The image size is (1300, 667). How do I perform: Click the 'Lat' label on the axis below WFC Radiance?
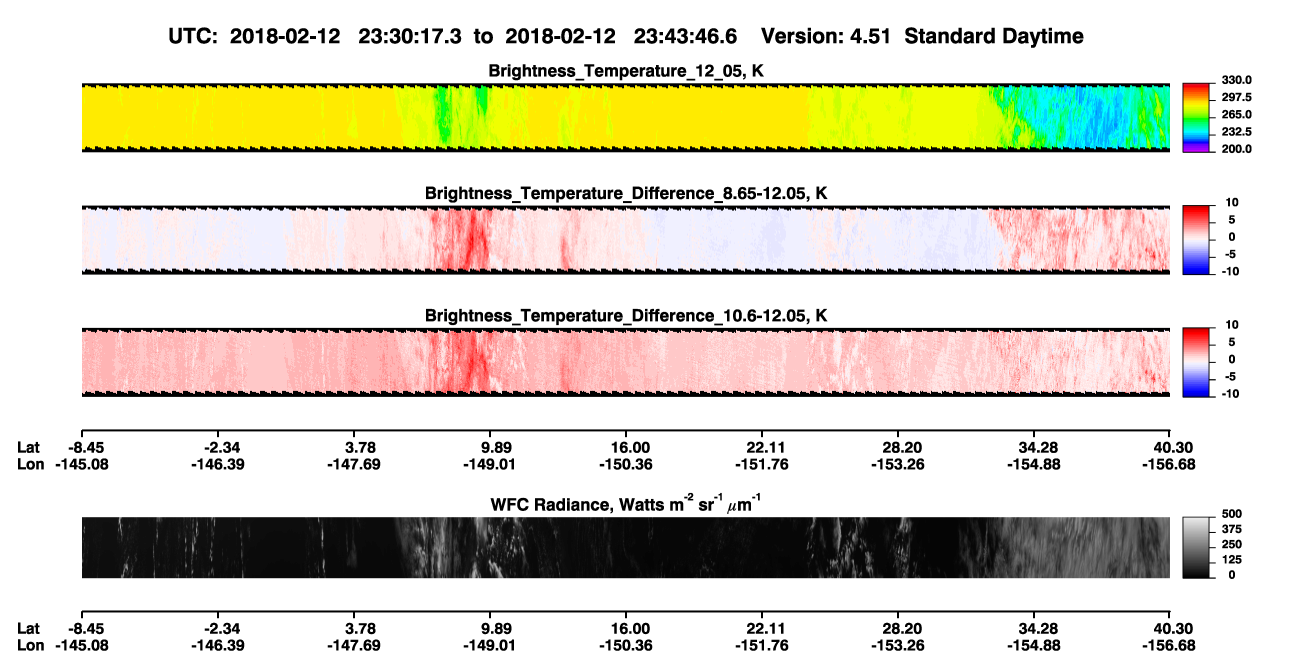(x=30, y=628)
